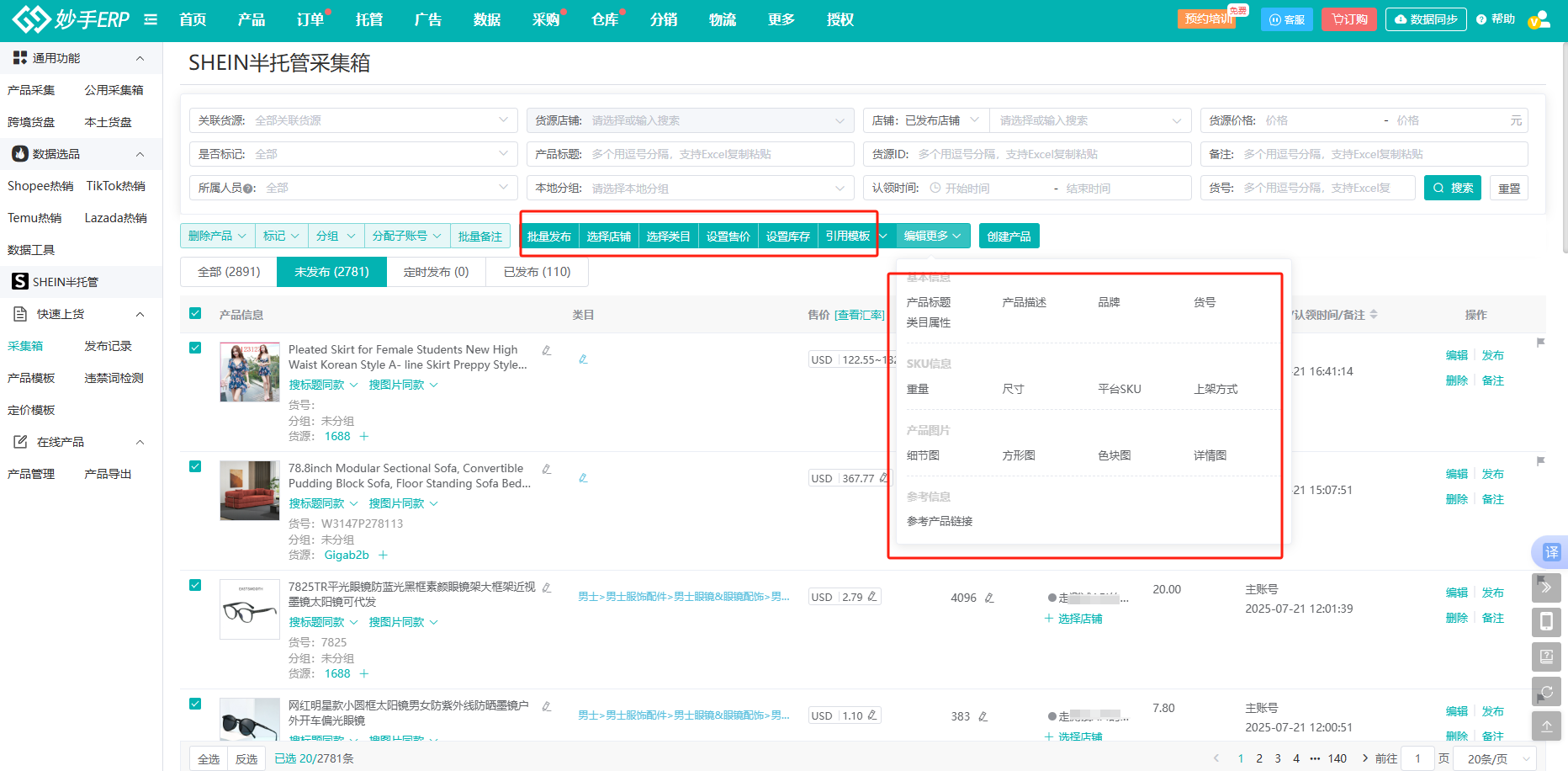
Task: Open 删除产品 dropdown button
Action: coord(217,236)
